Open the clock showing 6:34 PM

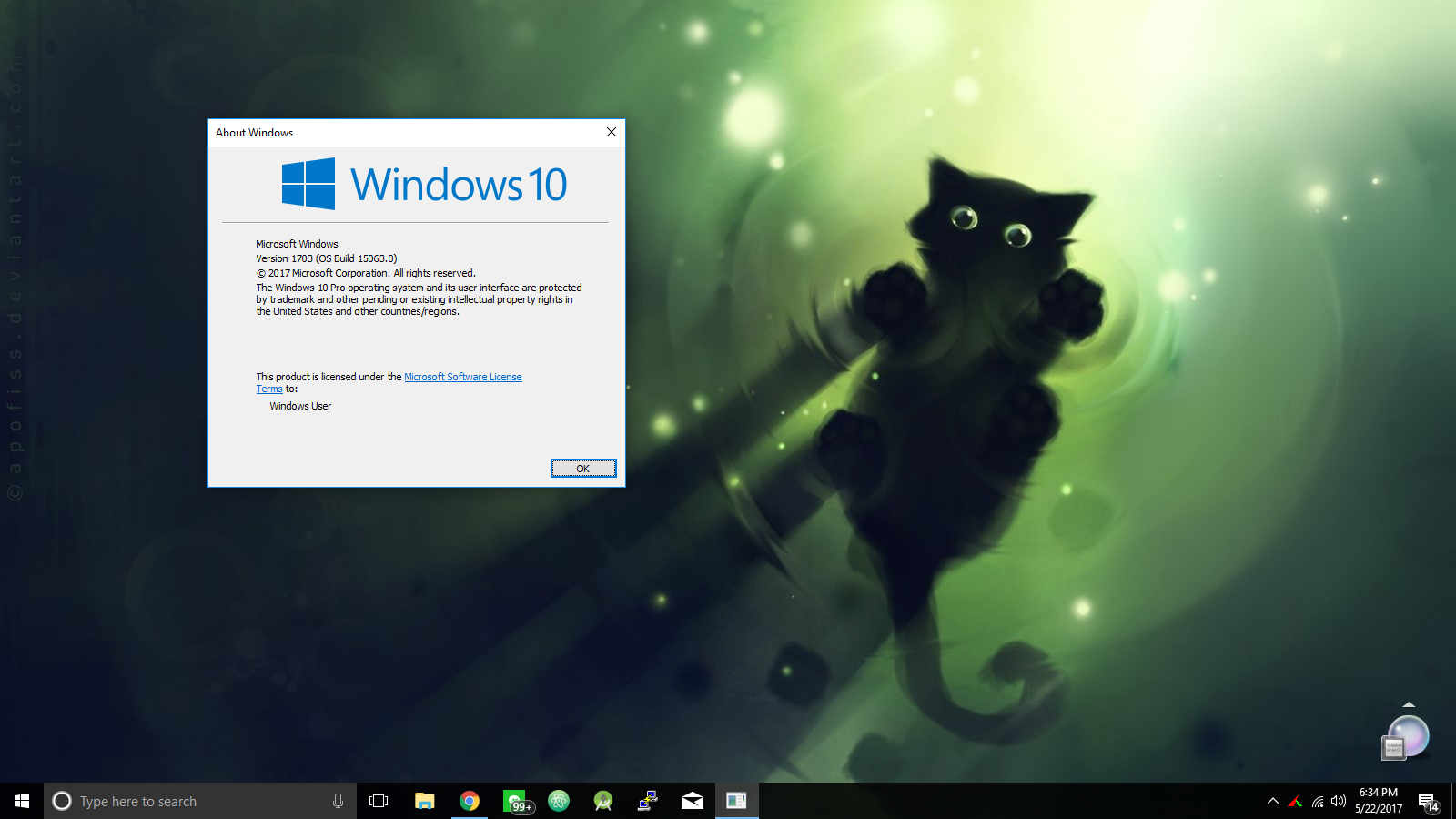tap(1378, 801)
